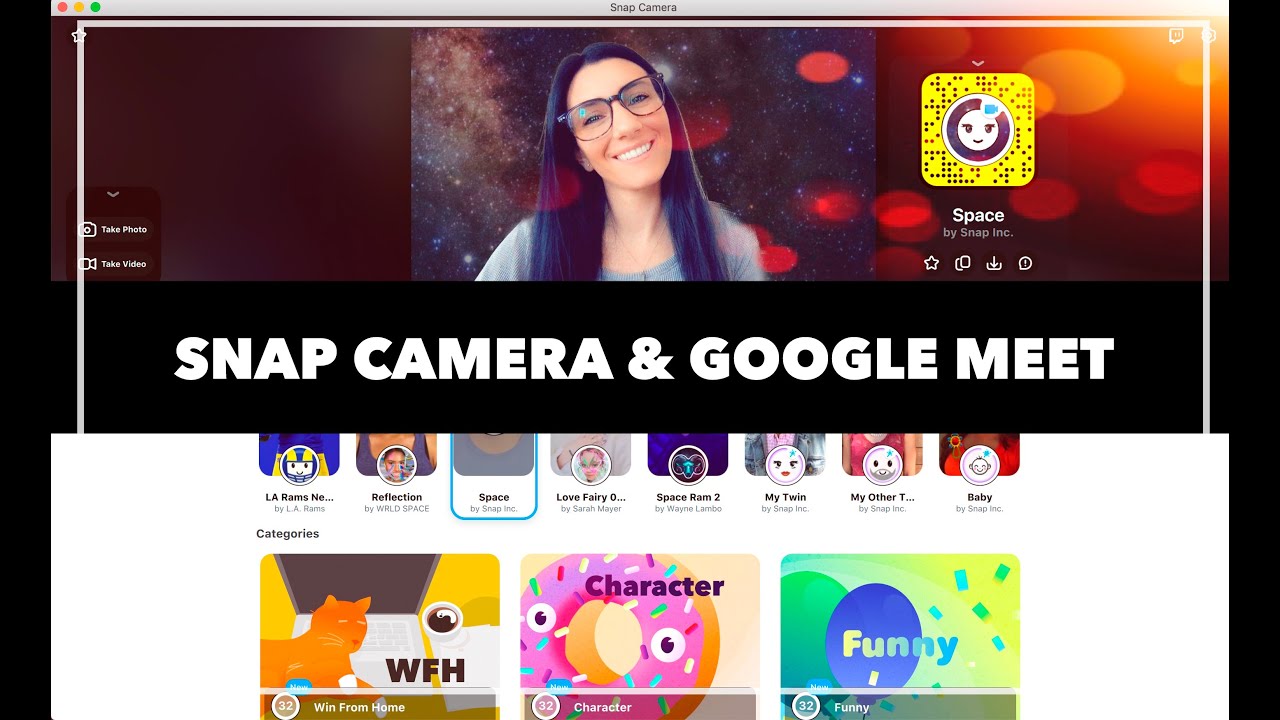Activate the My Twin lens
Viewport: 1280px width, 720px height.
pos(784,459)
